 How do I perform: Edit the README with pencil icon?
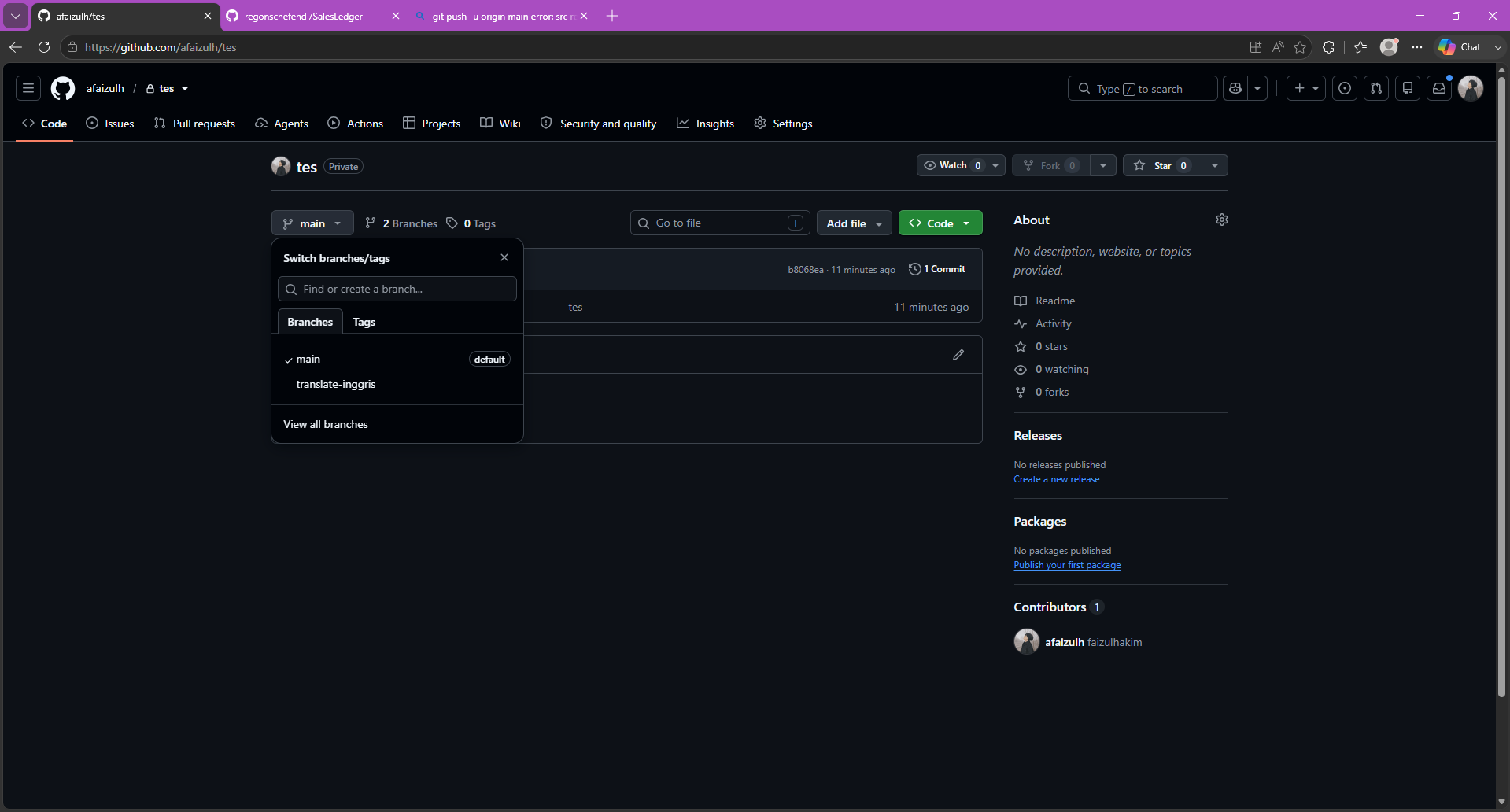(958, 355)
